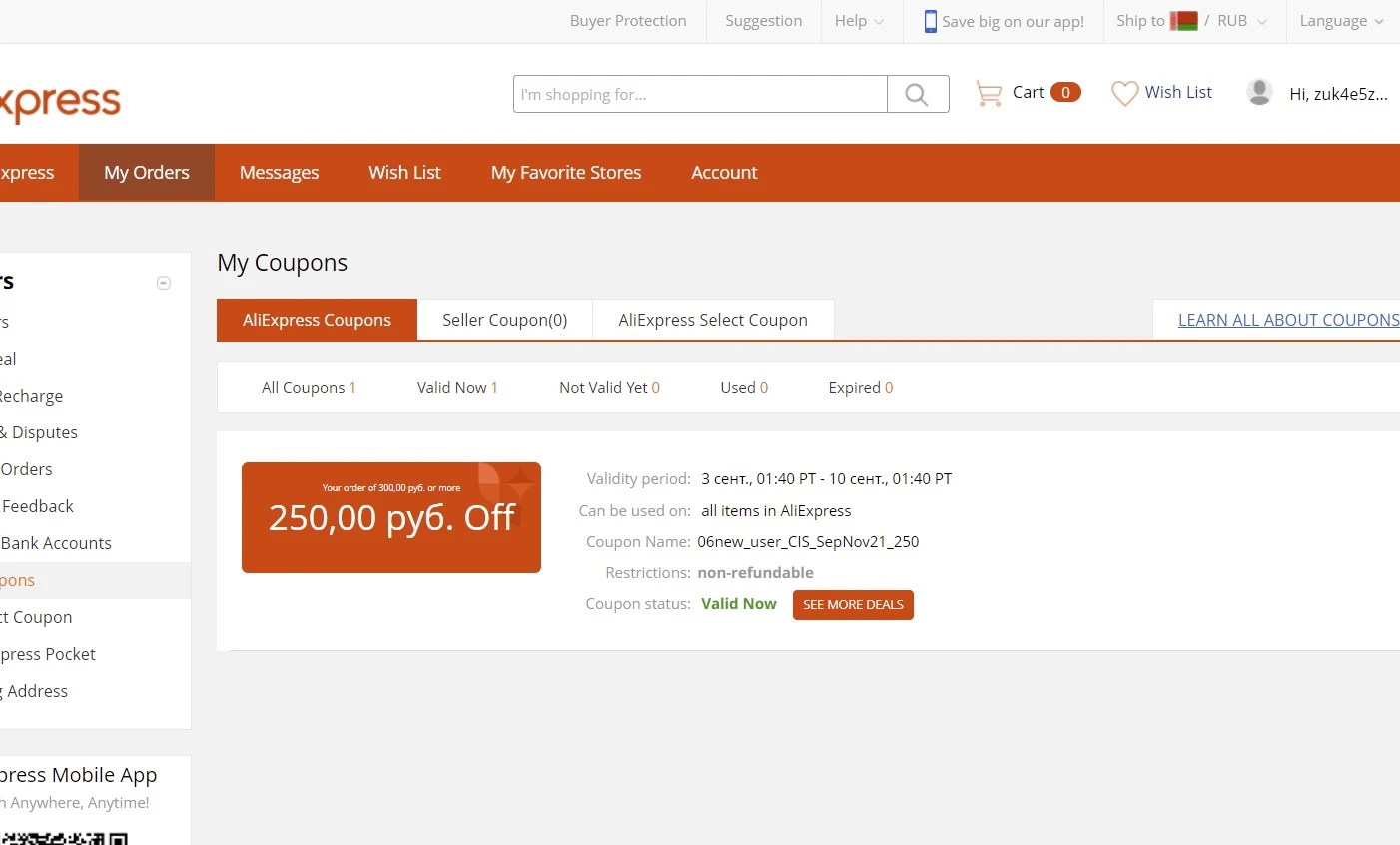Open the shopping cart icon
Screen dimensions: 1400x845
[x=989, y=93]
